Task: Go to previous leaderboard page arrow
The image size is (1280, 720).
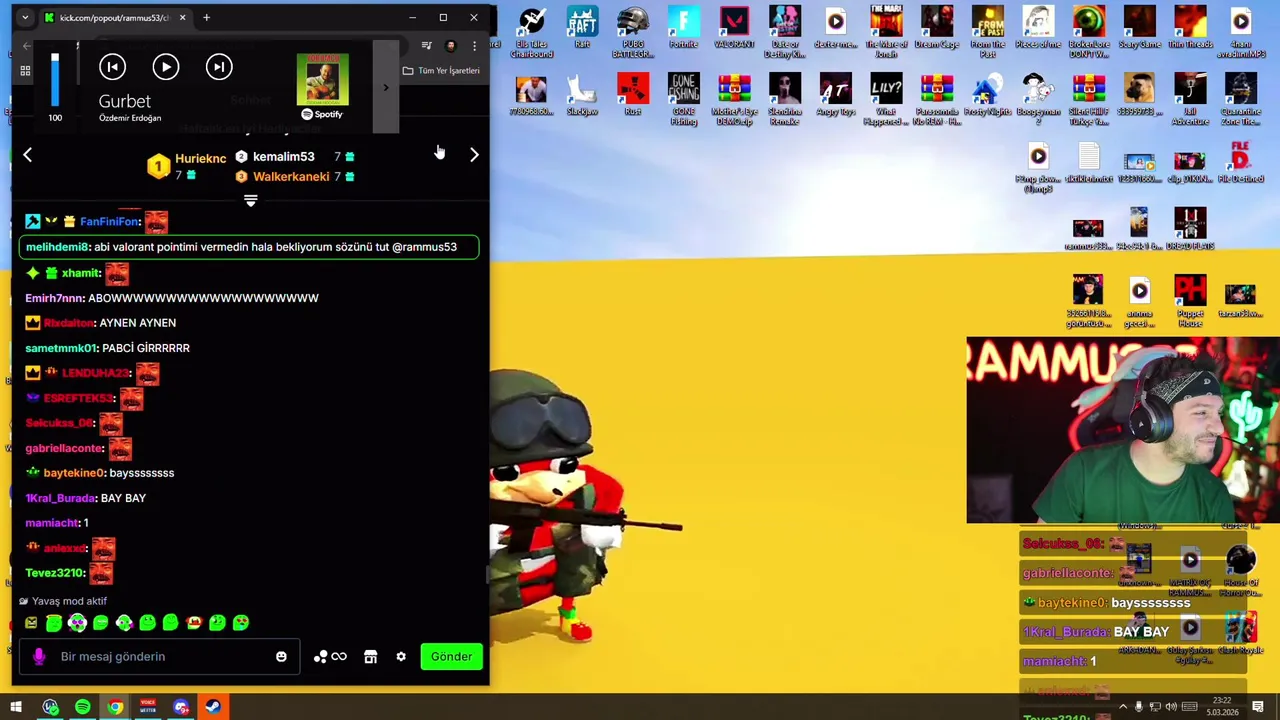Action: 27,155
